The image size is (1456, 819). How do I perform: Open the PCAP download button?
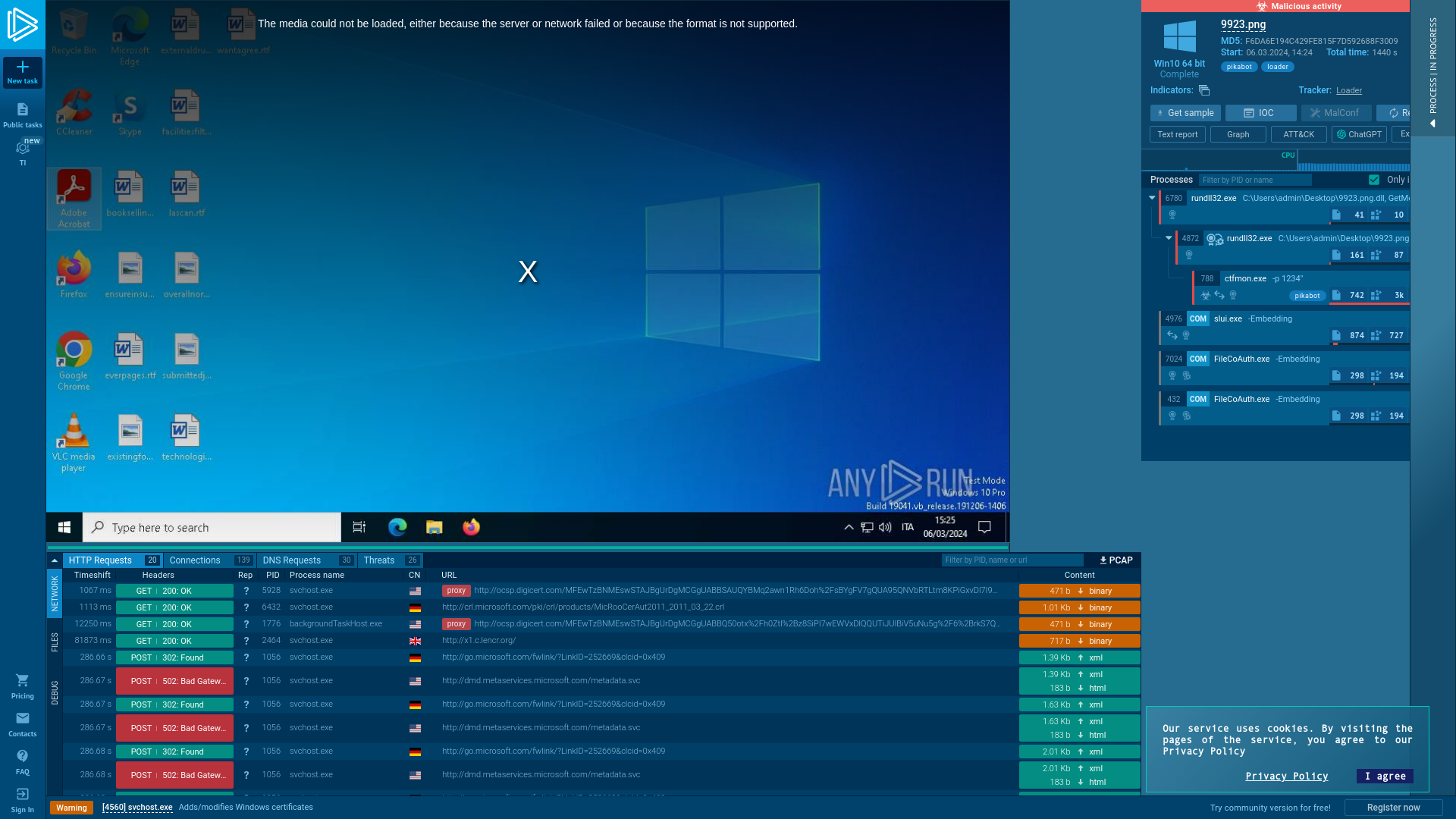(1115, 560)
